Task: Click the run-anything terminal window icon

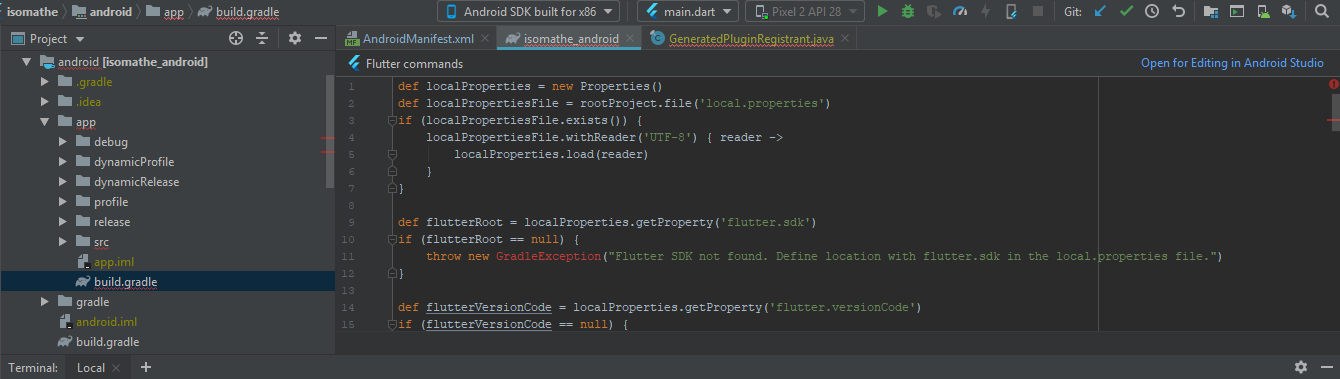Action: [x=1237, y=12]
